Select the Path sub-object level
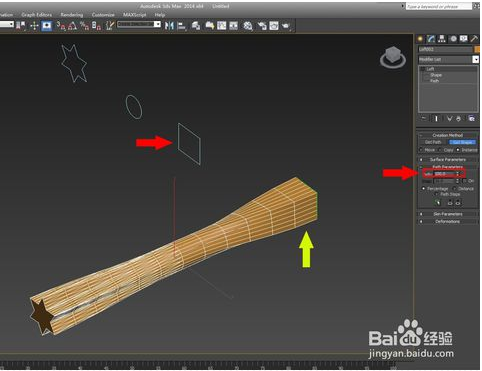The width and height of the screenshot is (482, 371). pos(435,81)
